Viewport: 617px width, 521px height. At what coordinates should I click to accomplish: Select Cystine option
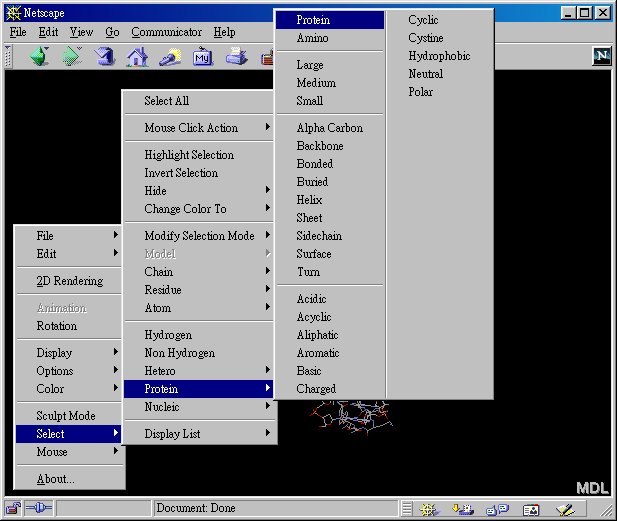pos(440,38)
